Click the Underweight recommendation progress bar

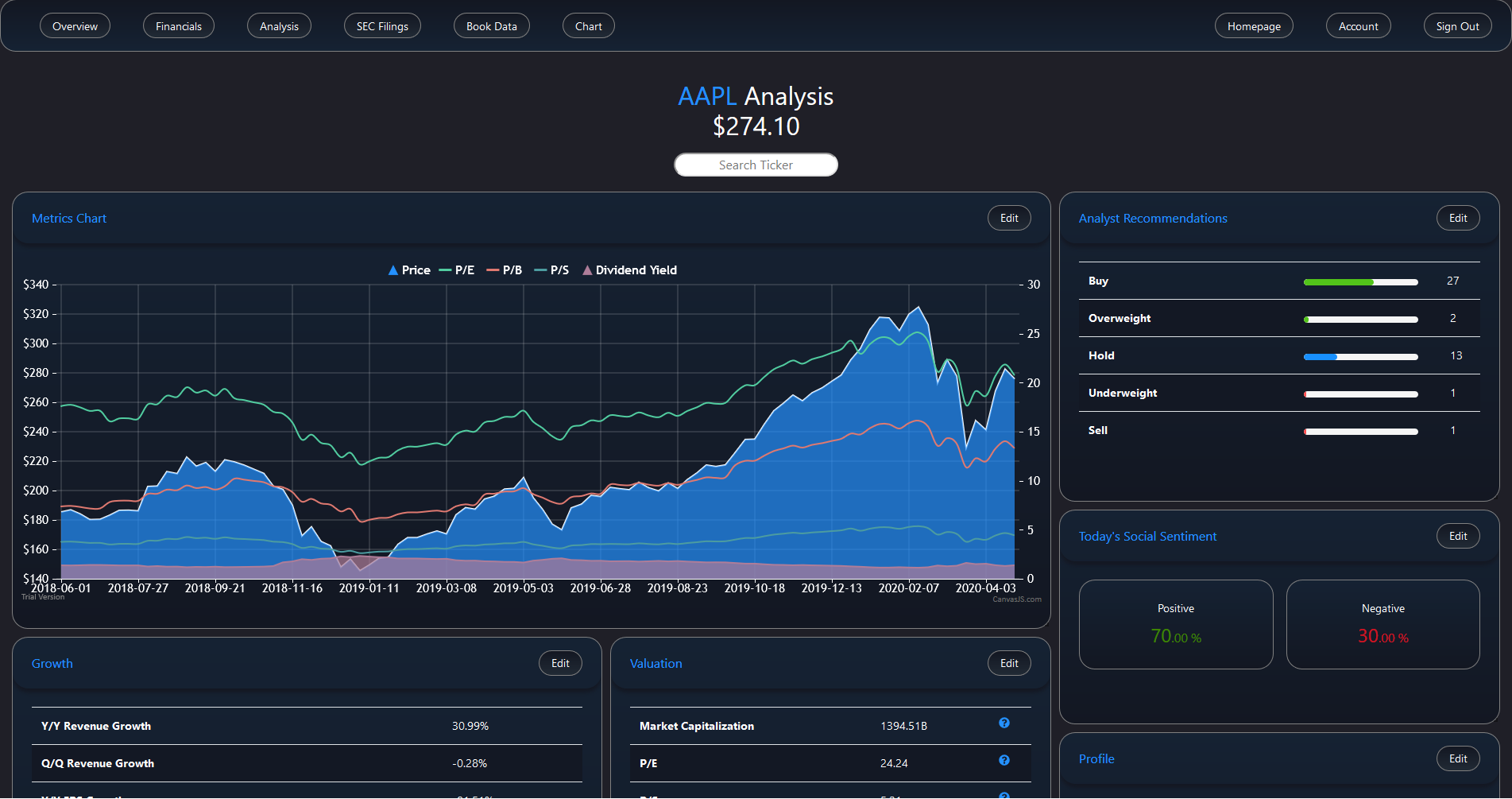pos(1361,394)
